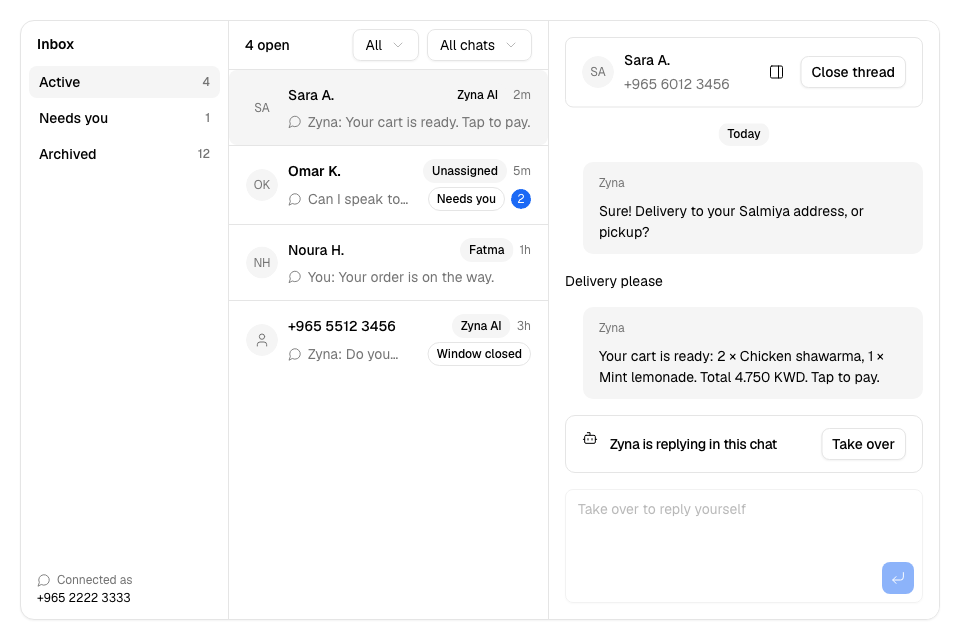This screenshot has height=640, width=960.
Task: Click message bubble icon in +965 5512 3456 preview
Action: click(x=294, y=355)
